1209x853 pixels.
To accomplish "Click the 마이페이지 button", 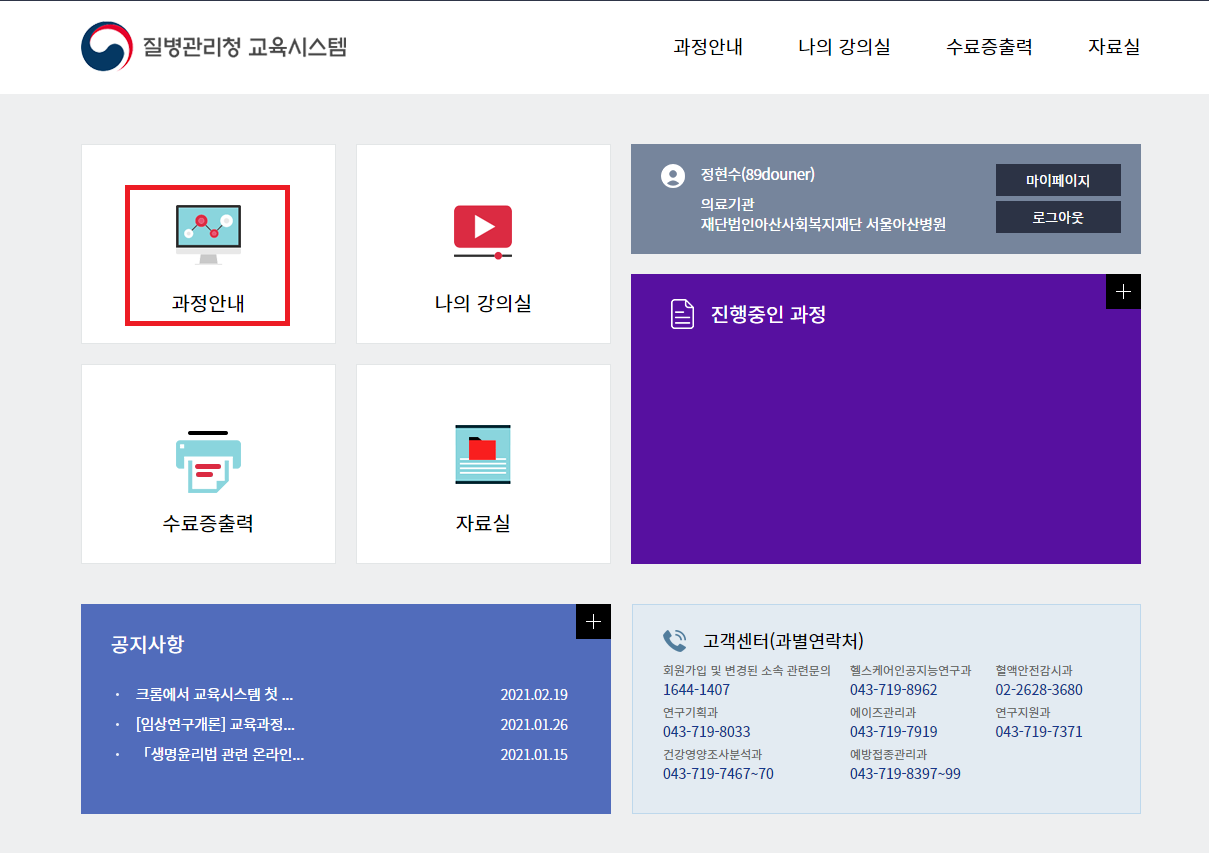I will (1058, 181).
